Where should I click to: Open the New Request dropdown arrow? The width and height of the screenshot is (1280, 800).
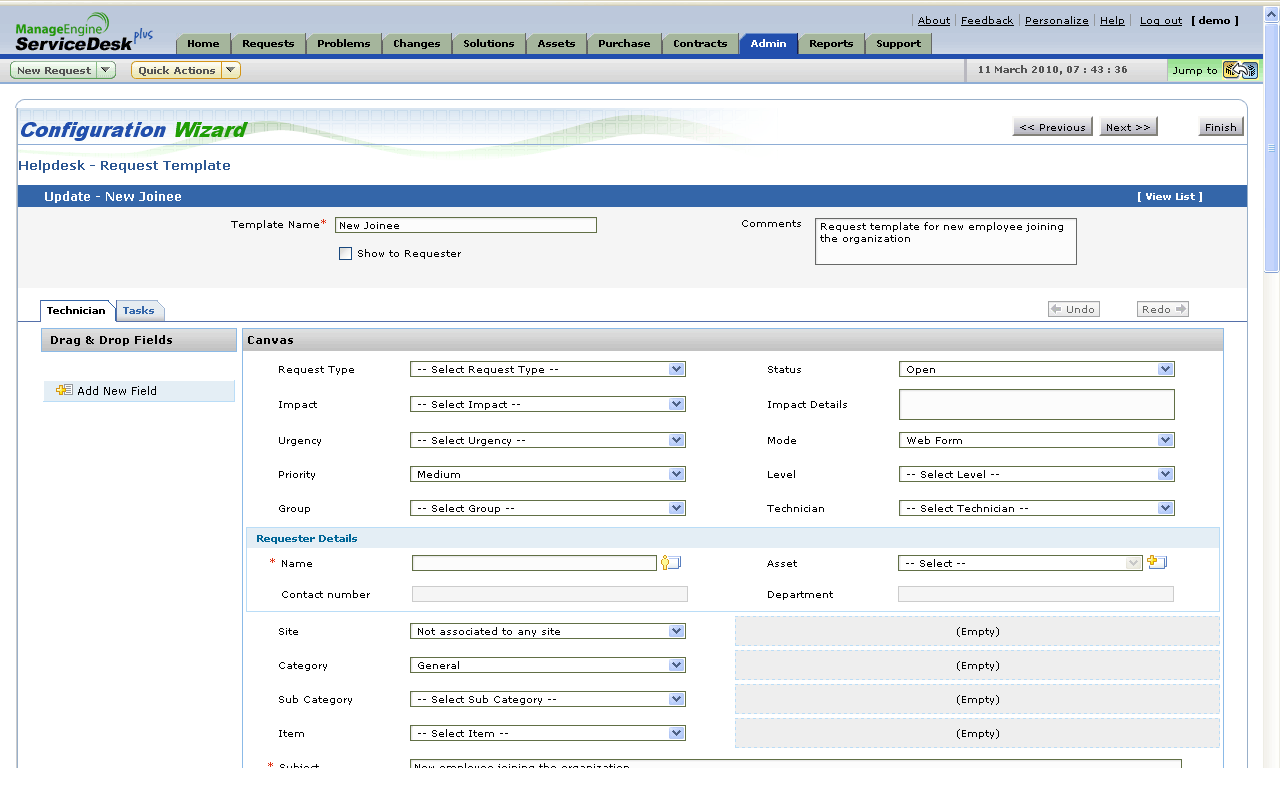[107, 70]
